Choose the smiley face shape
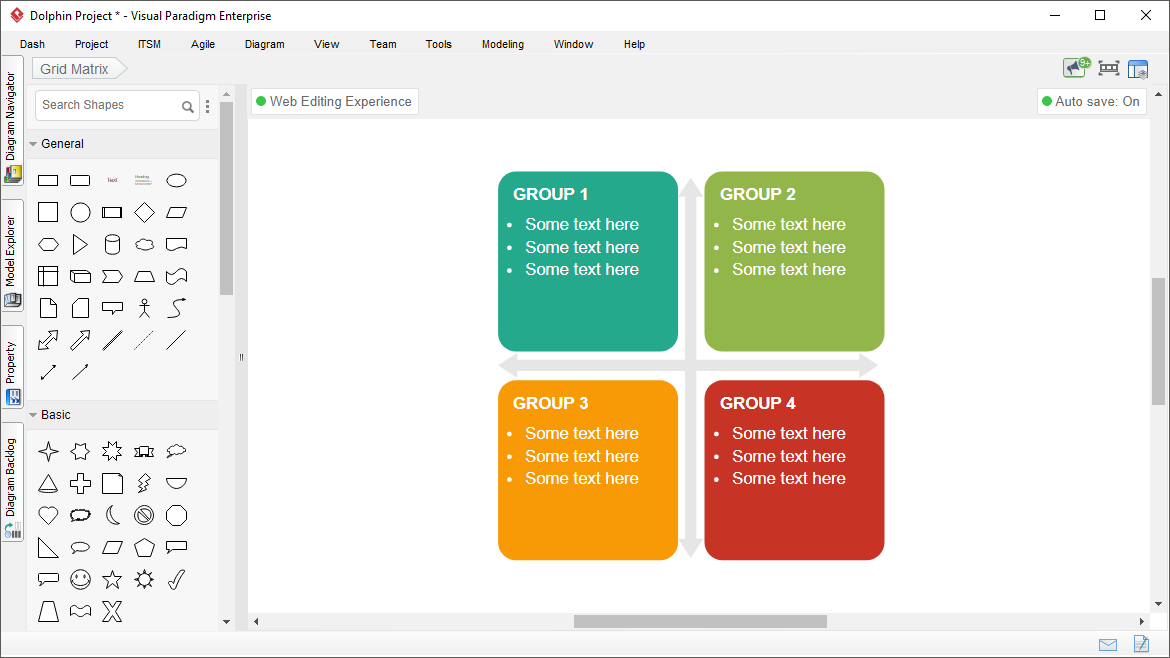Screen dimensions: 1170x658 click(80, 580)
